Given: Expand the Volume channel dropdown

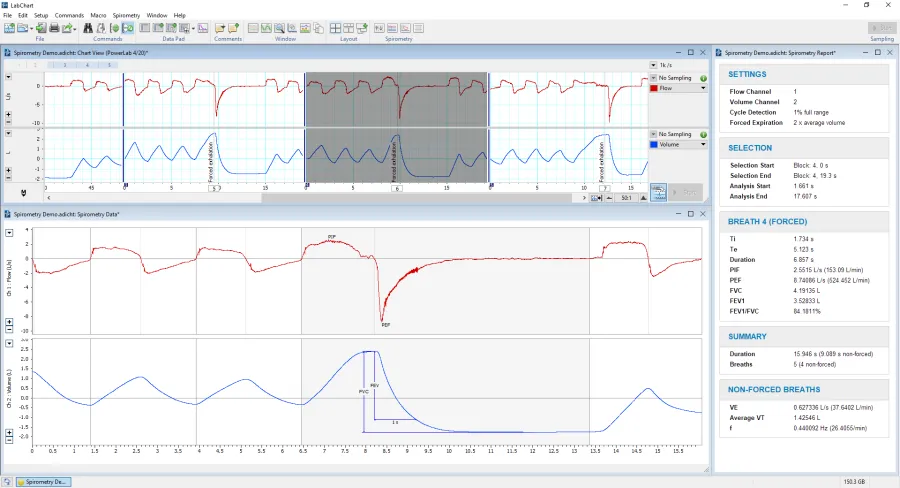Looking at the screenshot, I should [703, 144].
